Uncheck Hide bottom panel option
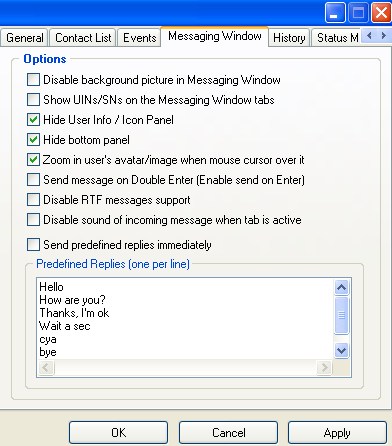This screenshot has width=392, height=446. point(33,140)
